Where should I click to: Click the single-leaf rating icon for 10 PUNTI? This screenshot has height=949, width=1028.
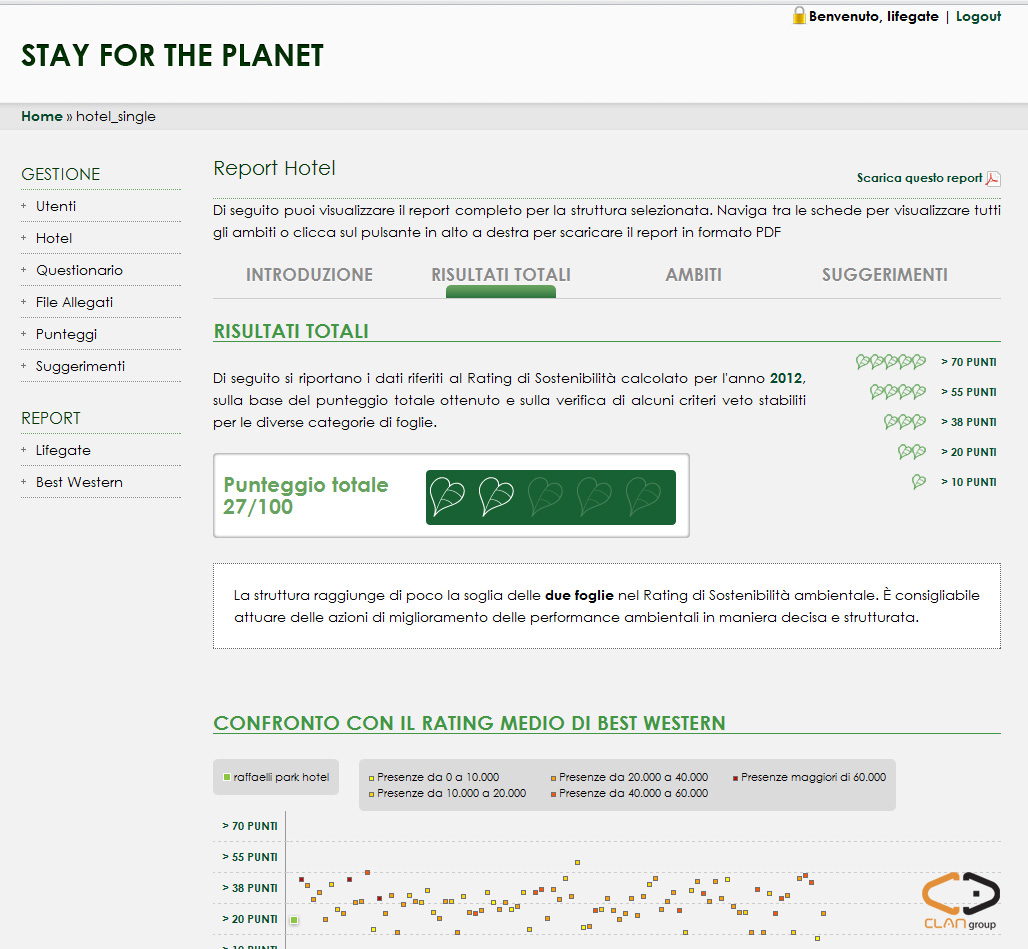(919, 482)
